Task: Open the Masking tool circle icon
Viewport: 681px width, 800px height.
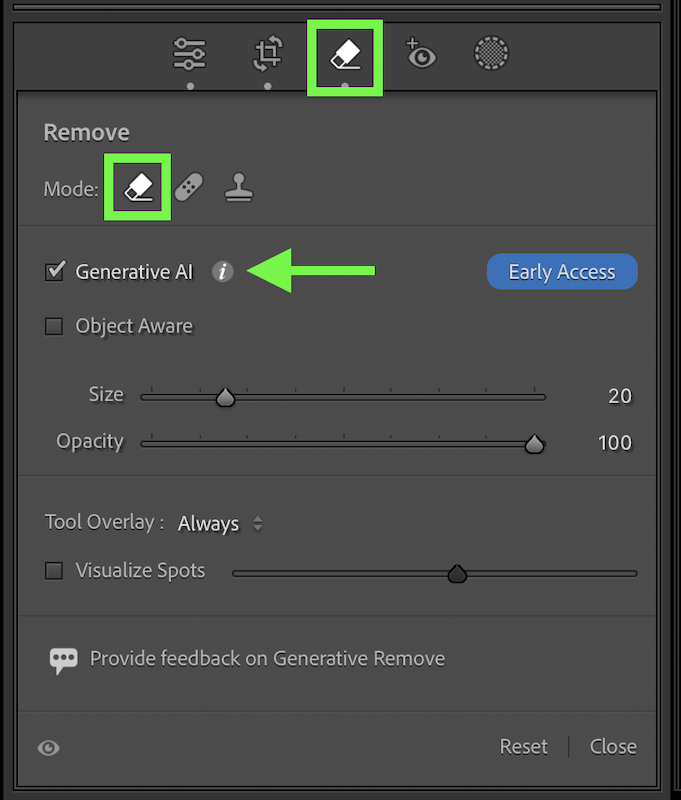Action: (x=491, y=53)
